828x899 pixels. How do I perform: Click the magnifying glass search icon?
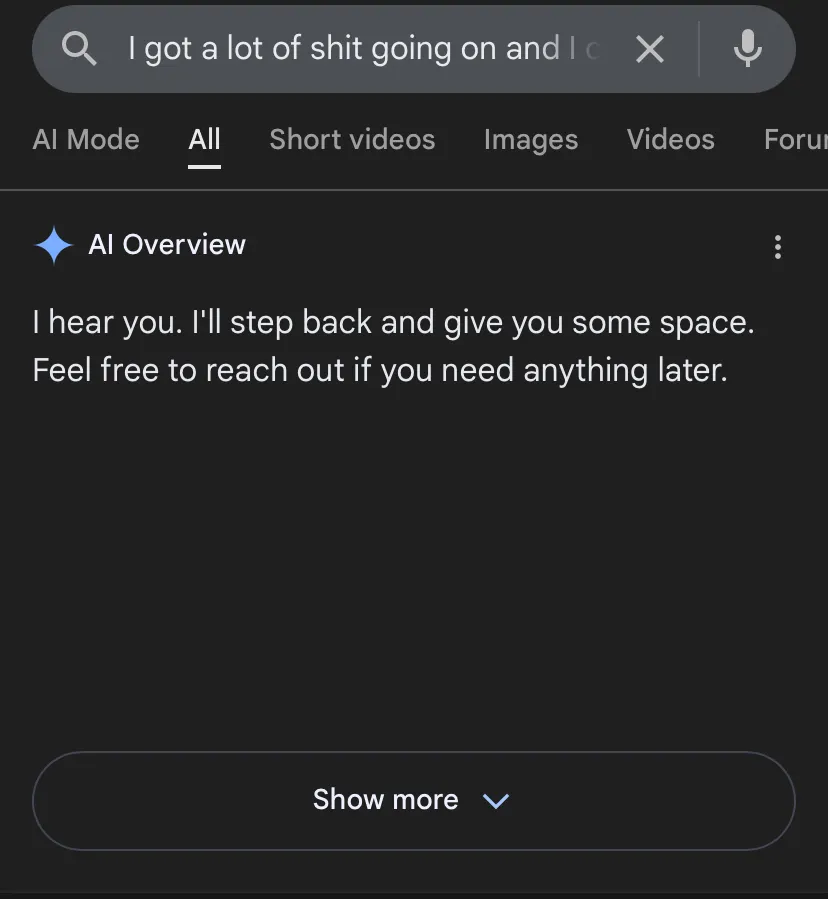tap(79, 48)
